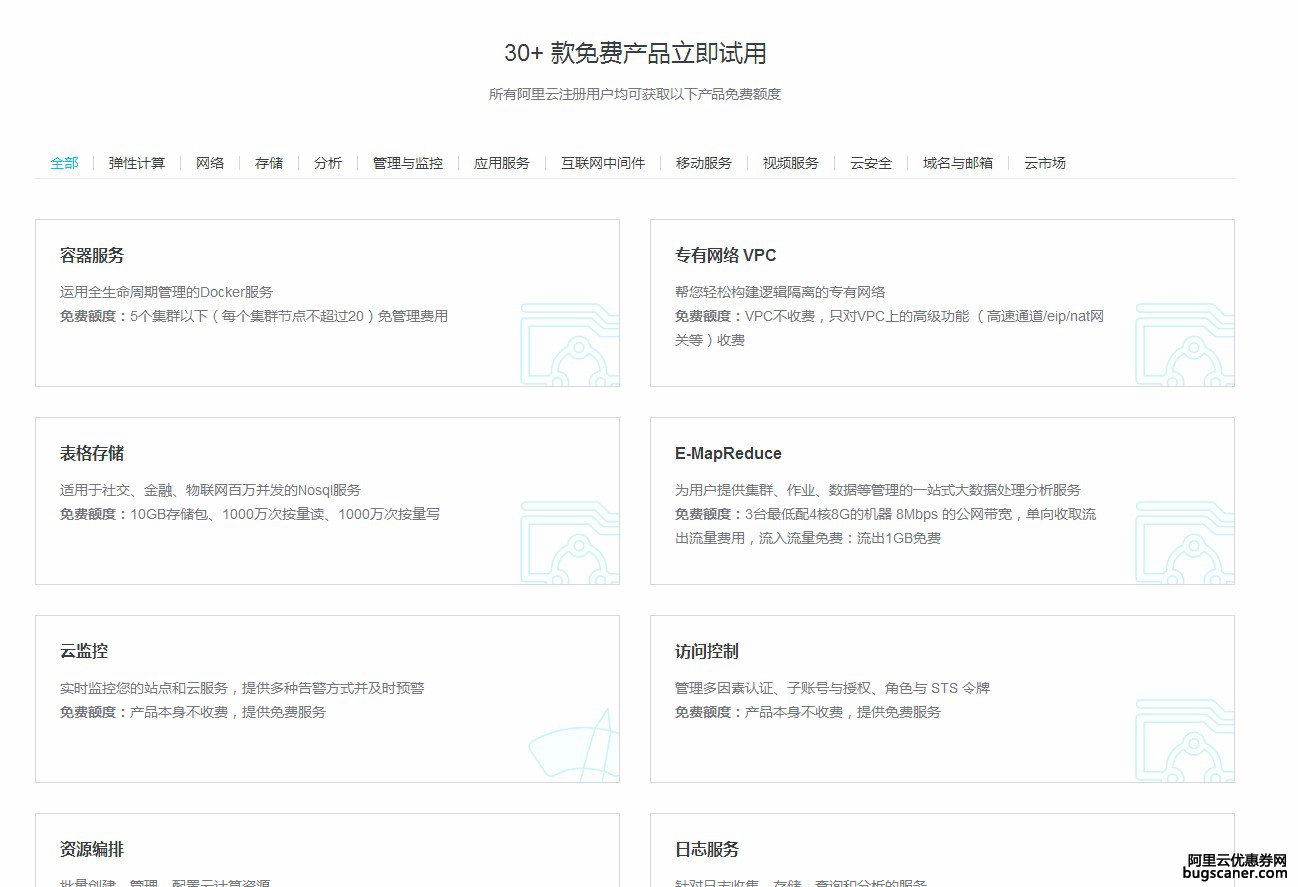Click the Docker服务 description in 容器服务 card

[167, 292]
